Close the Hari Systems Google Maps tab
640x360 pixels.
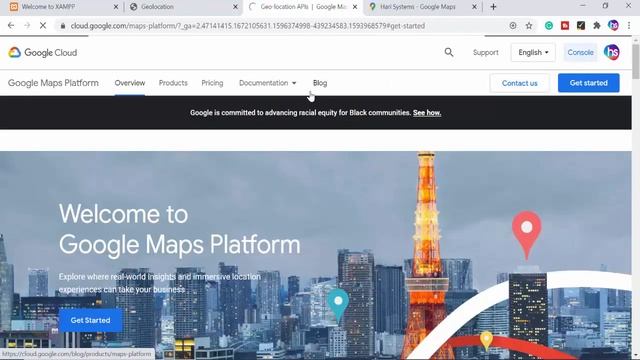coord(474,7)
